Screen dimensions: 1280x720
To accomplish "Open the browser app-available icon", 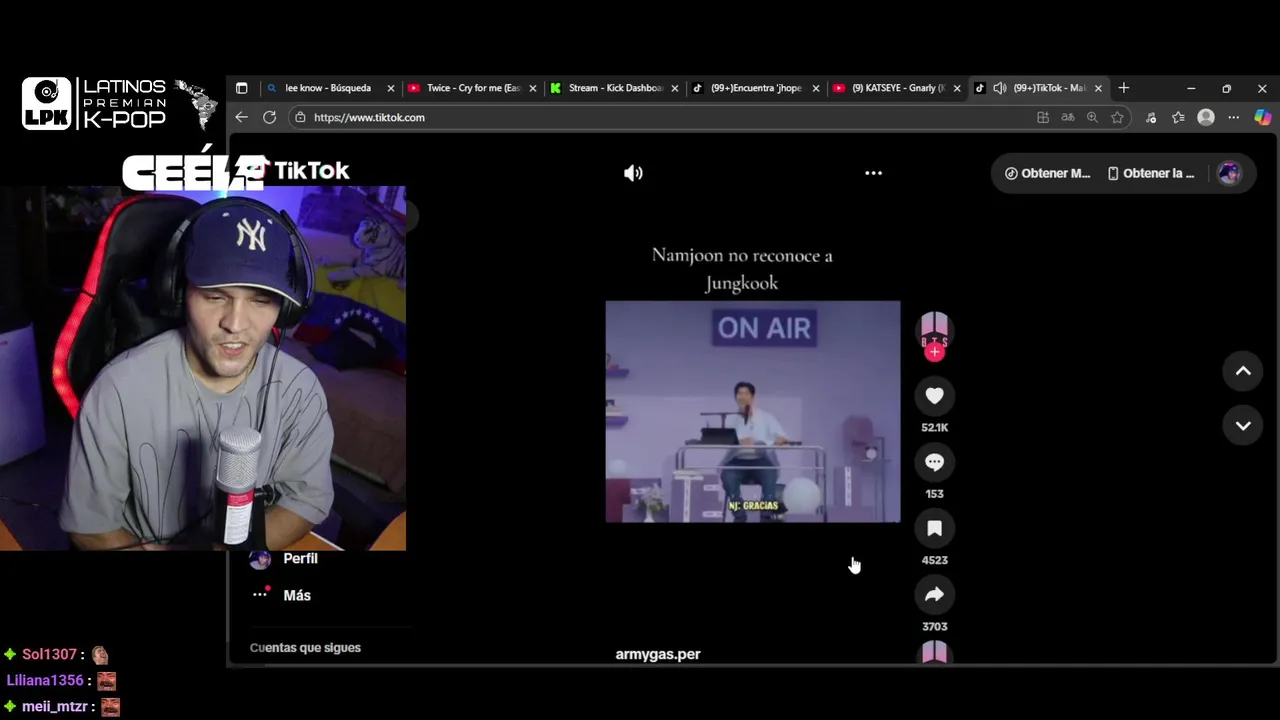I will pos(1043,117).
